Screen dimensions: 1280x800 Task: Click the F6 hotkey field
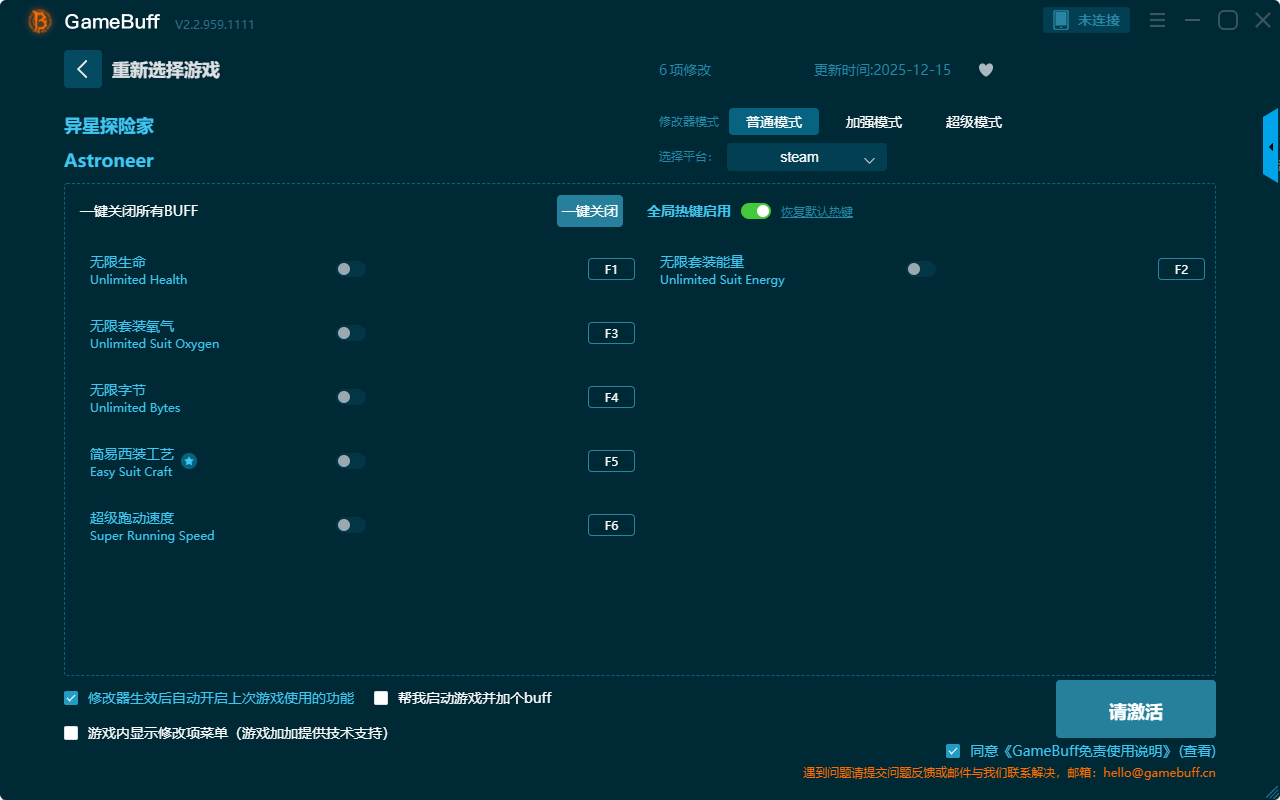point(611,525)
